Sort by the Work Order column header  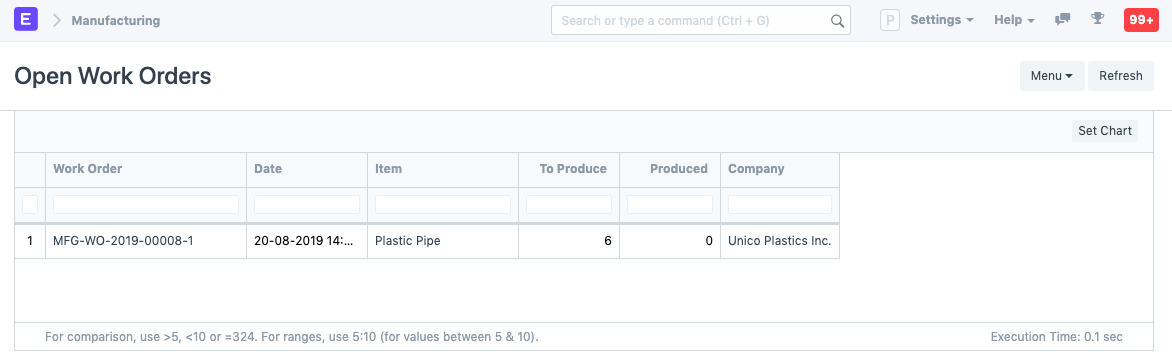point(87,169)
